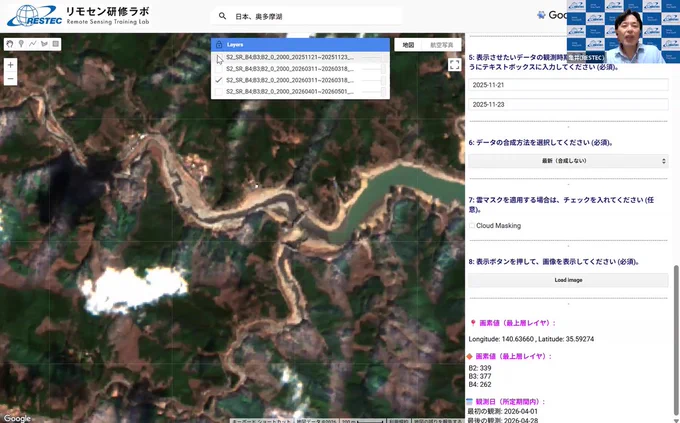Click the RESTEC globe logo
680x423 pixels.
point(34,16)
